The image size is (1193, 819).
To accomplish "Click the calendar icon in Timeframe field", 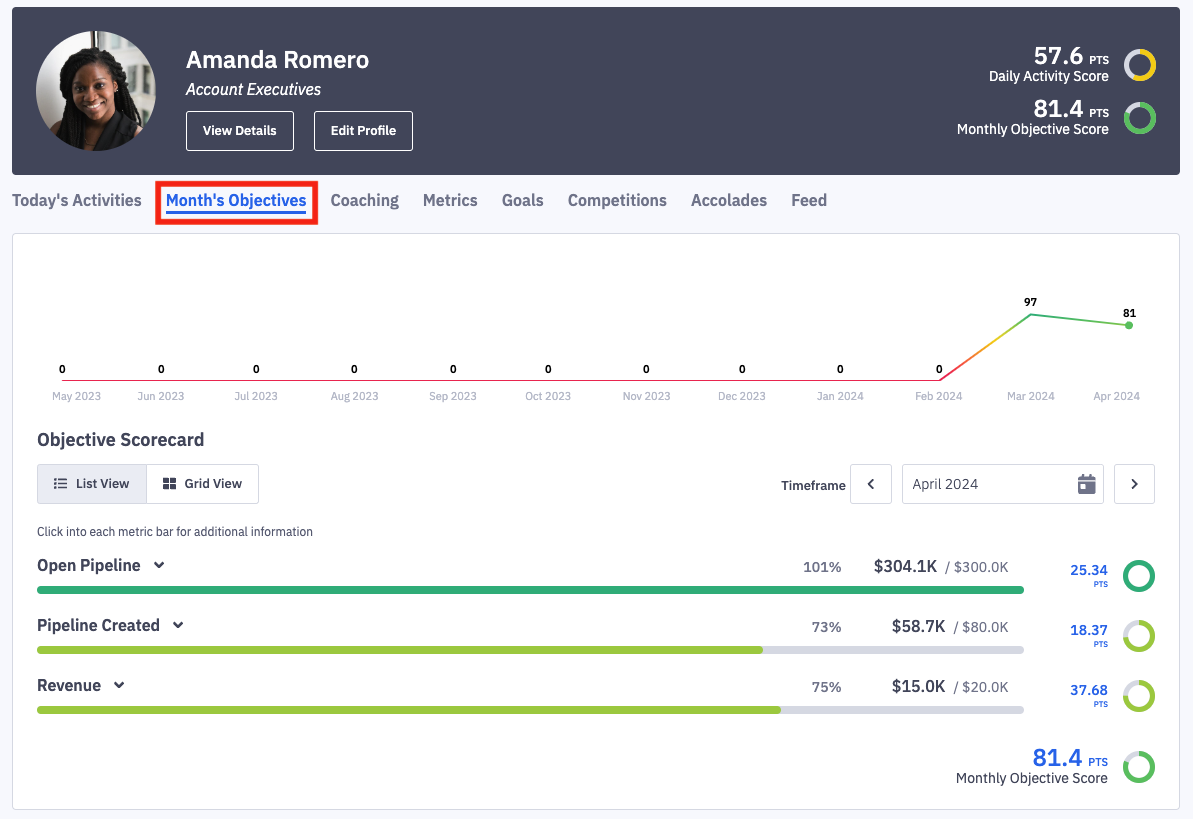I will (x=1086, y=484).
